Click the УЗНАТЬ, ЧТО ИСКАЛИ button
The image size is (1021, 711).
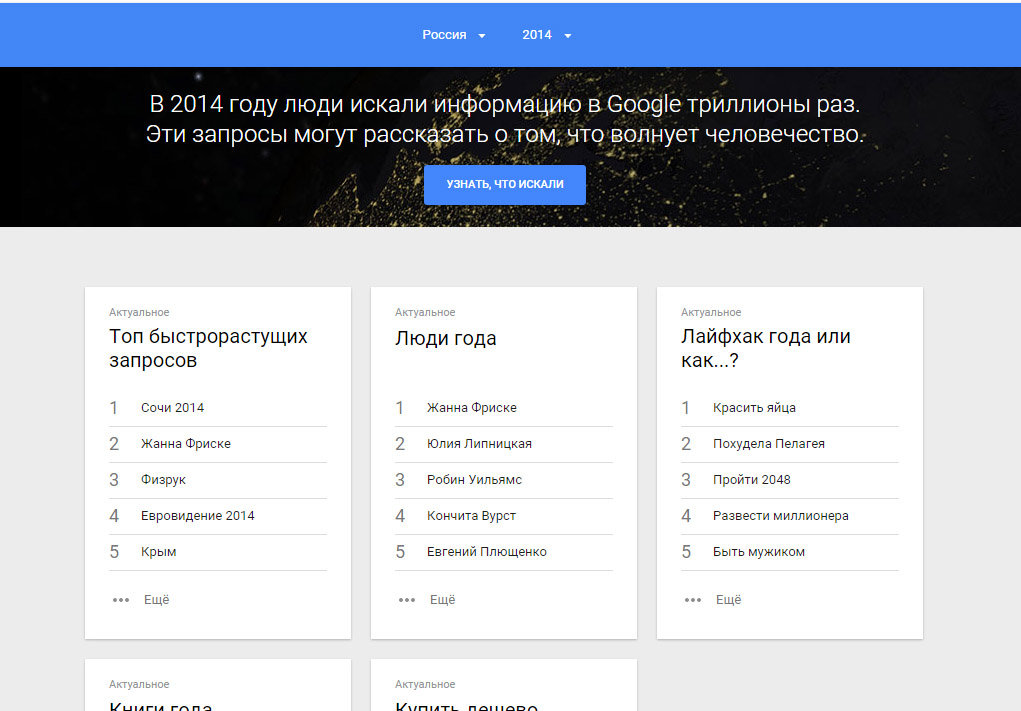(x=505, y=185)
